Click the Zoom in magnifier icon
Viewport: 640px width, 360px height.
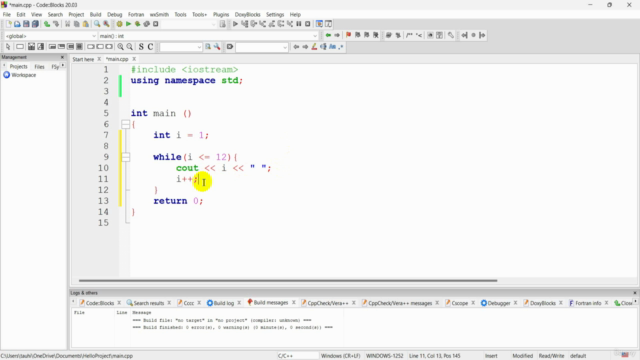click(120, 47)
